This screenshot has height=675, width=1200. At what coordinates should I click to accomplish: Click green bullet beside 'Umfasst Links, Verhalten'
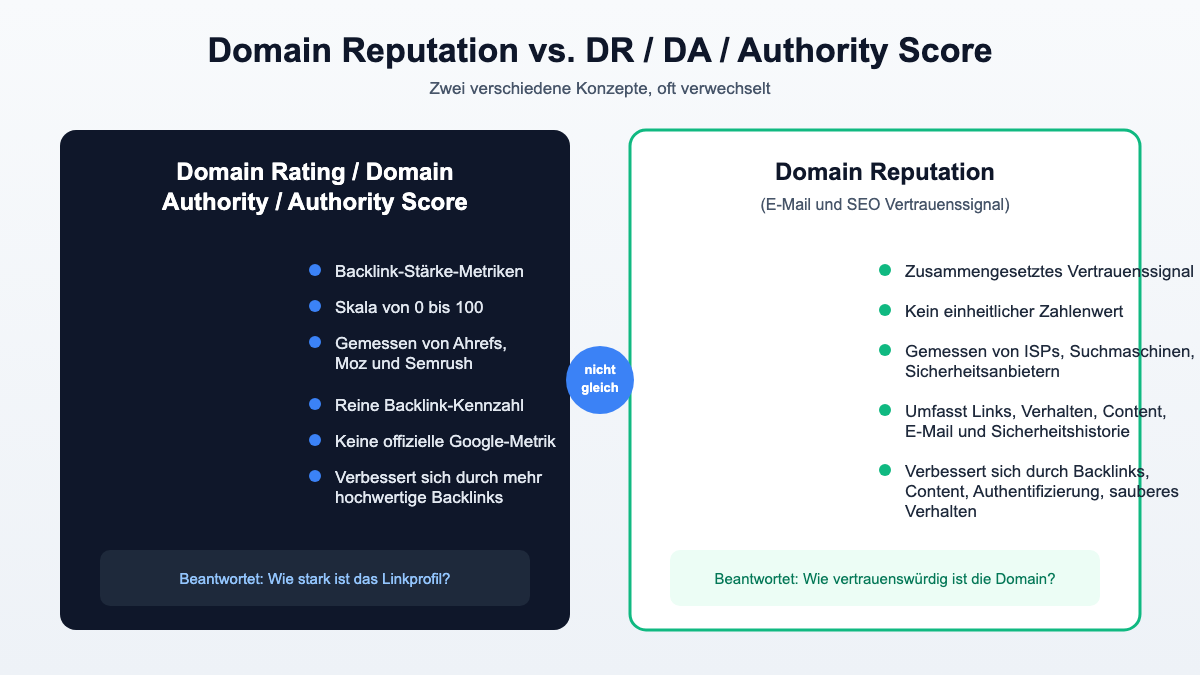[885, 410]
